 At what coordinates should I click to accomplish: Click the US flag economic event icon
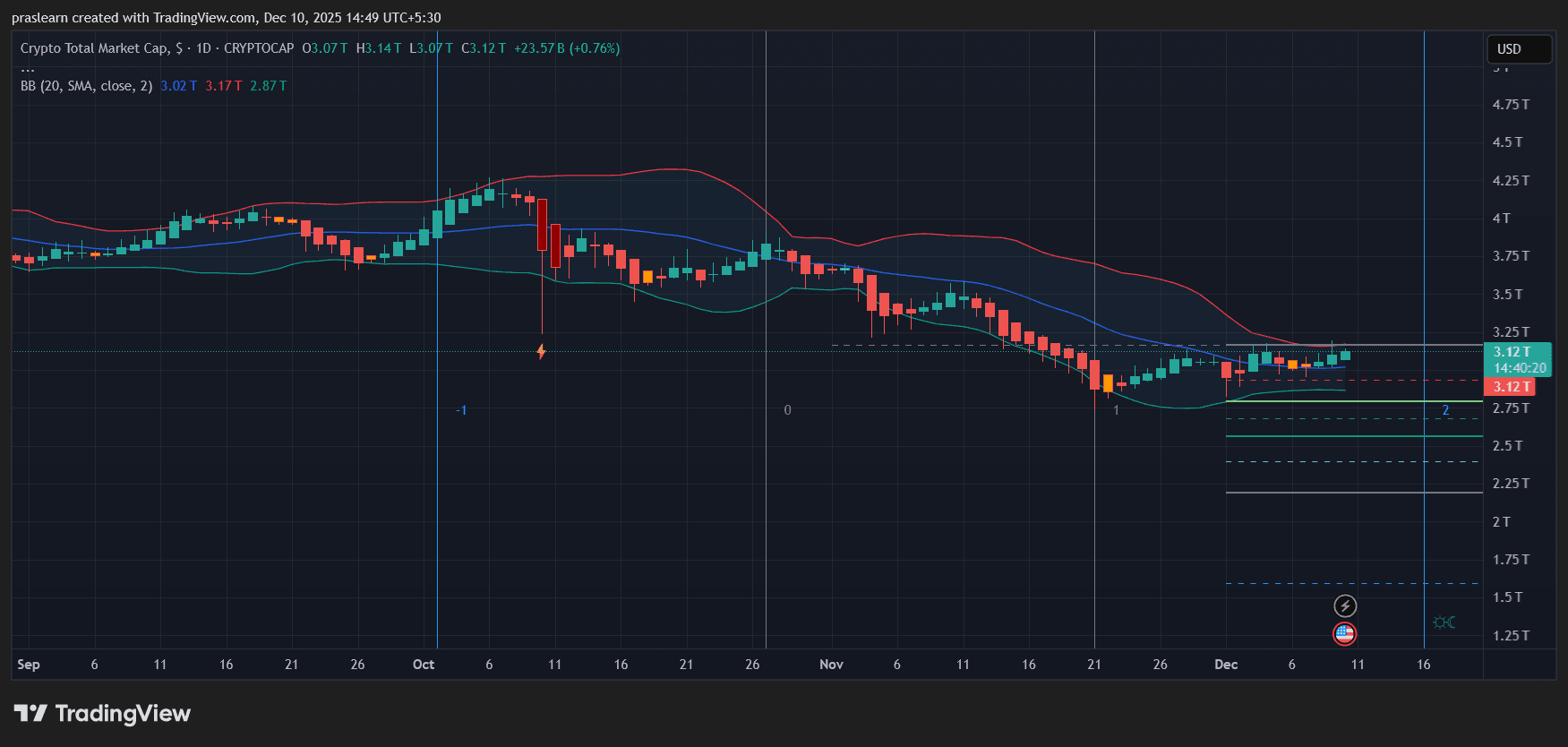tap(1344, 634)
